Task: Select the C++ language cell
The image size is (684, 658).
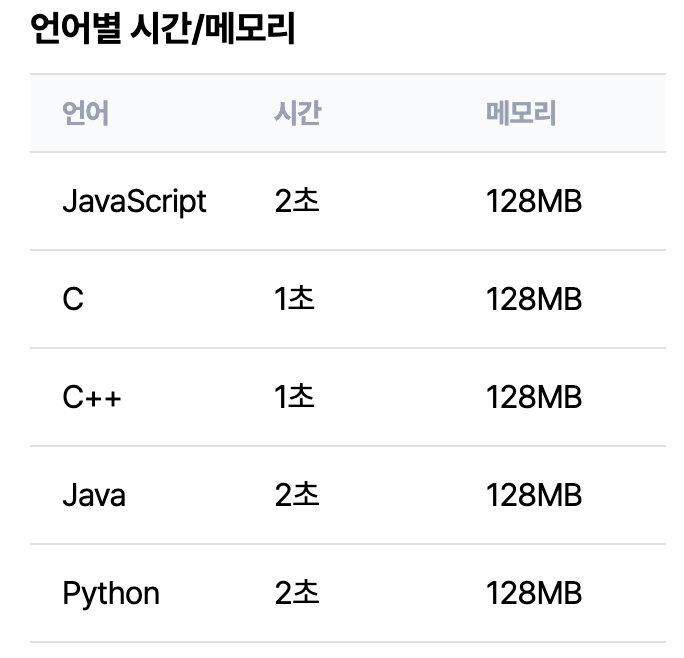Action: coord(92,397)
